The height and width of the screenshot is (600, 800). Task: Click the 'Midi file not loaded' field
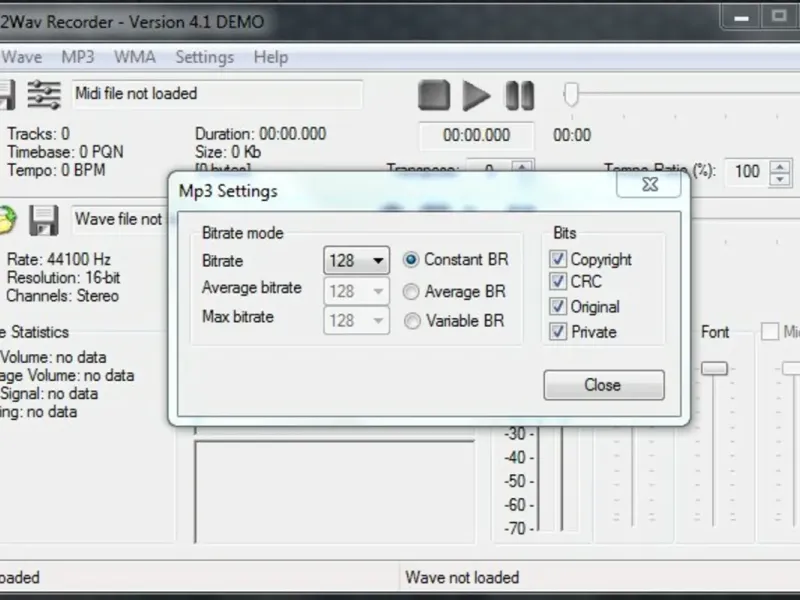[x=217, y=94]
